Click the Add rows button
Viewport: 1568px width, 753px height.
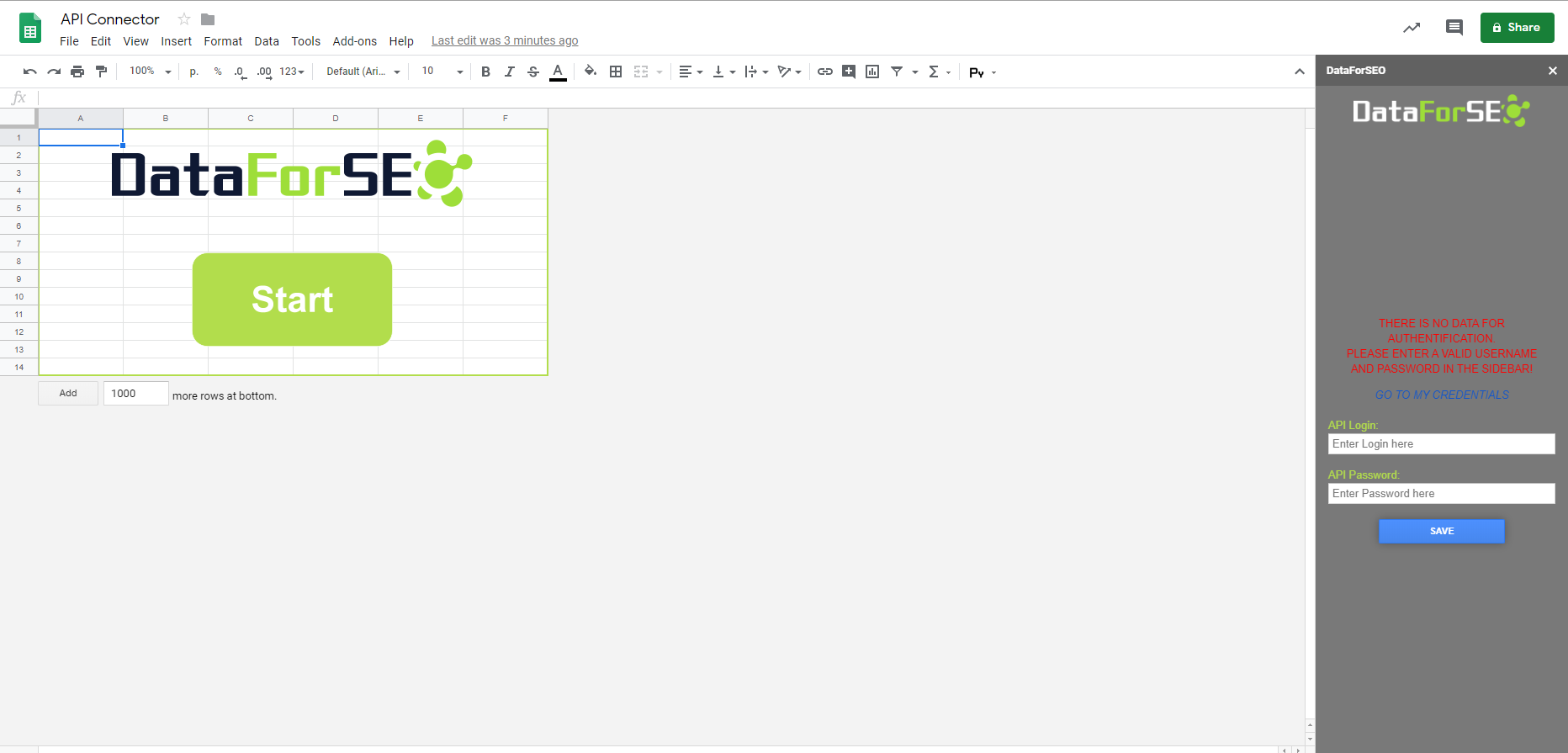tap(68, 393)
